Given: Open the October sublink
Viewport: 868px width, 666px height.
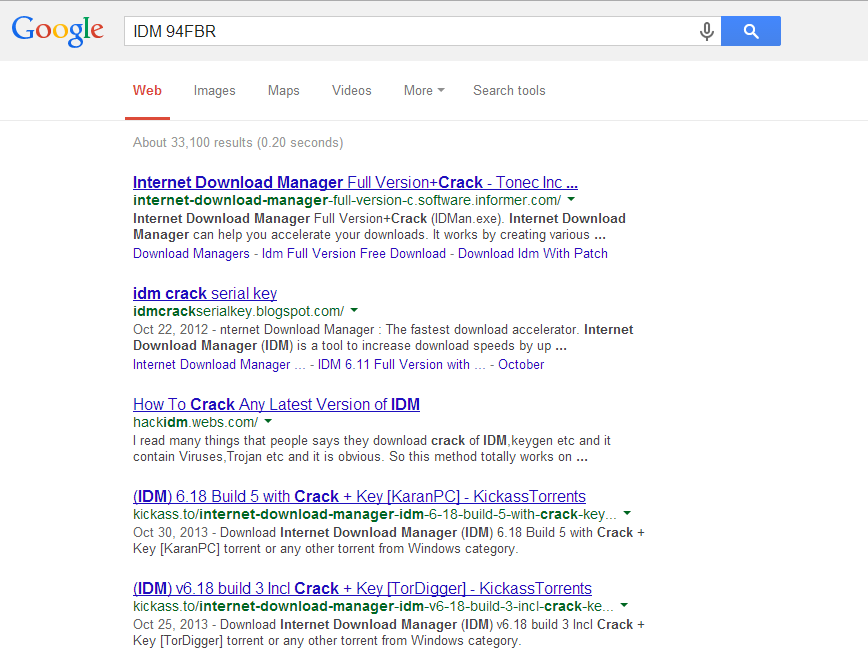Looking at the screenshot, I should point(521,365).
